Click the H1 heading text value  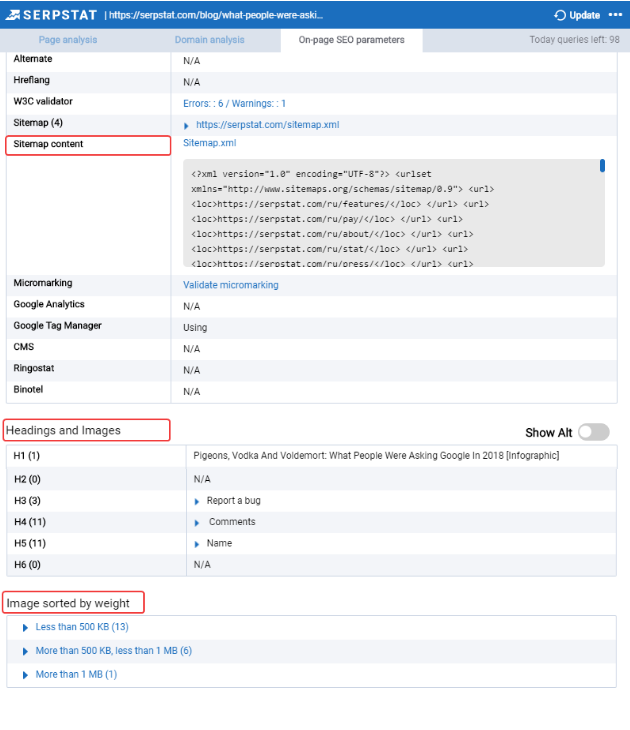[376, 455]
